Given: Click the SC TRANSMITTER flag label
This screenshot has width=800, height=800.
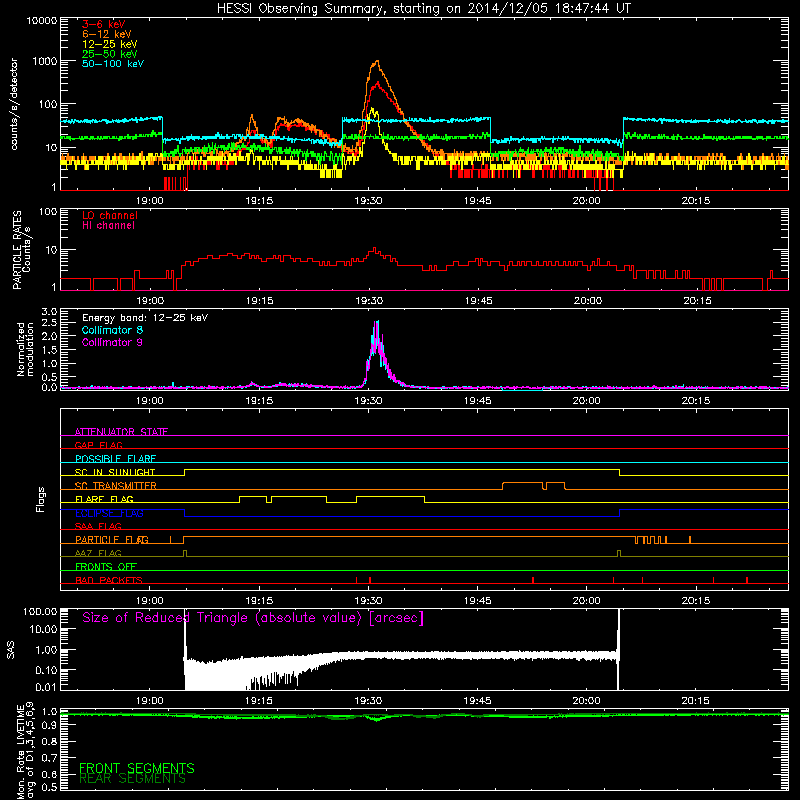Looking at the screenshot, I should [x=115, y=486].
